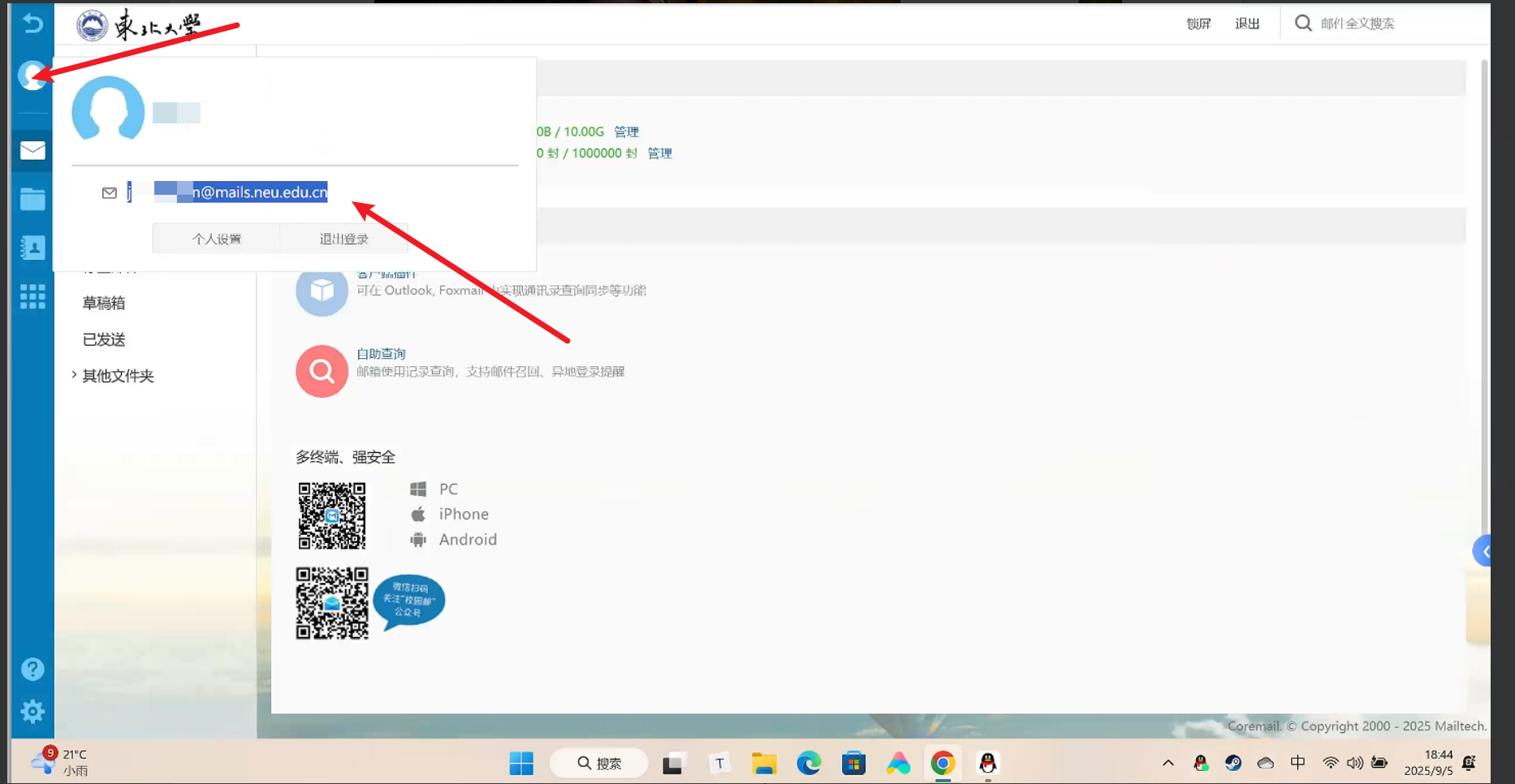Open the settings gear icon in sidebar
The width and height of the screenshot is (1515, 784).
(x=32, y=712)
